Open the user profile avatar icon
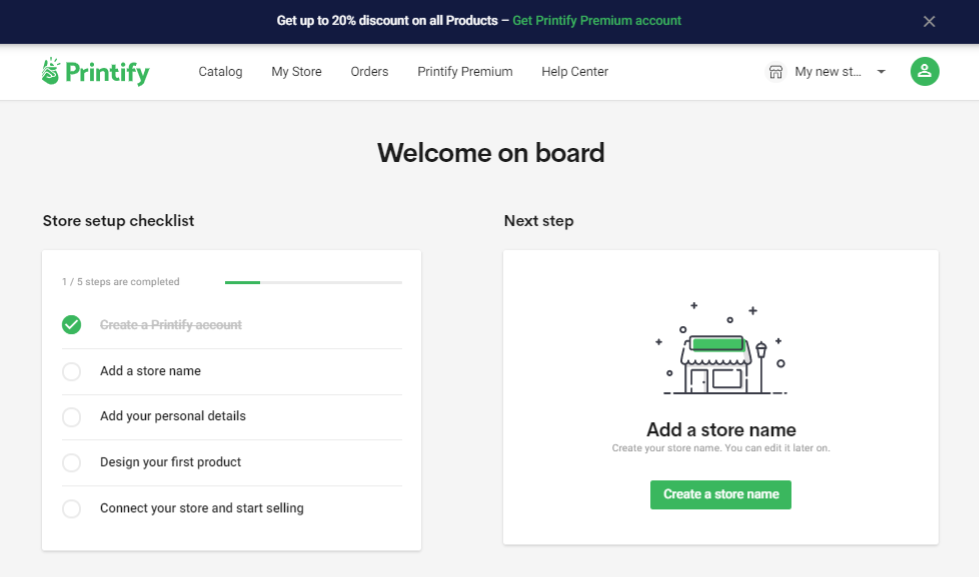Image resolution: width=979 pixels, height=577 pixels. tap(924, 71)
